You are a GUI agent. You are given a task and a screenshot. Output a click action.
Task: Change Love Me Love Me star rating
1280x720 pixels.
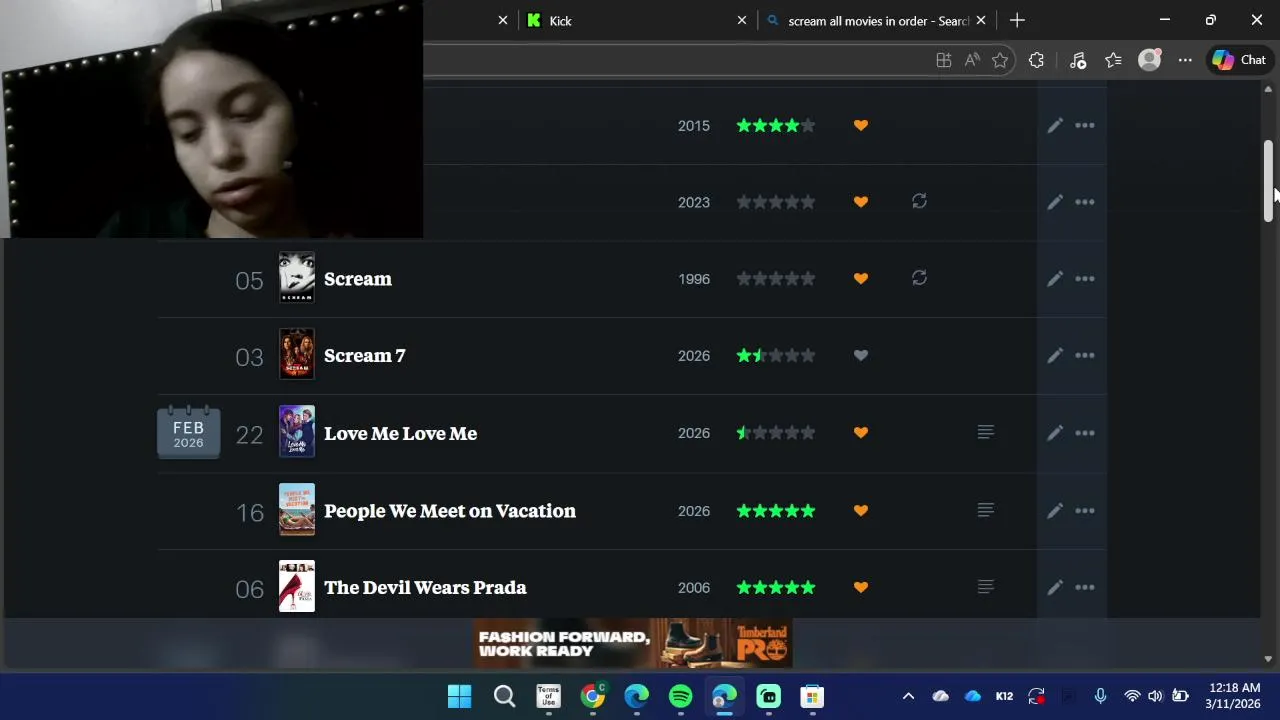coord(776,433)
